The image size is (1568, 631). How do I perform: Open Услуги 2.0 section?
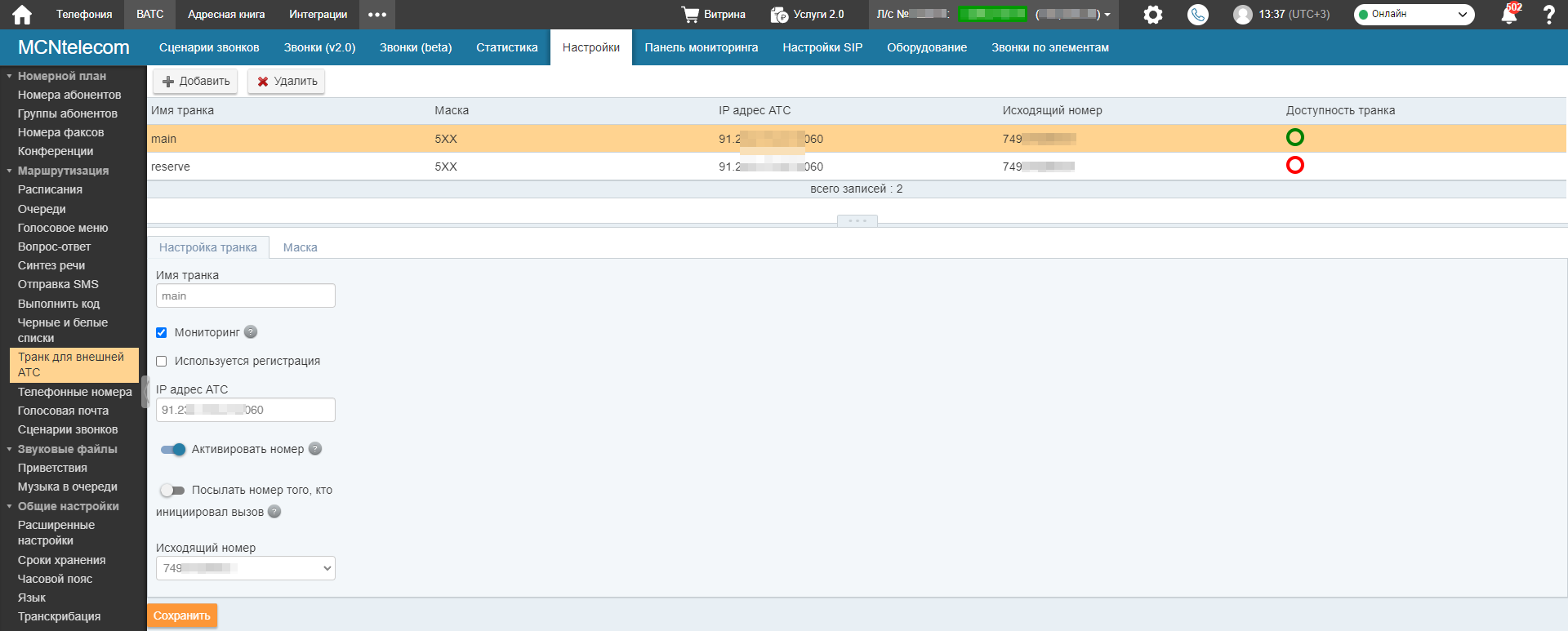(807, 15)
